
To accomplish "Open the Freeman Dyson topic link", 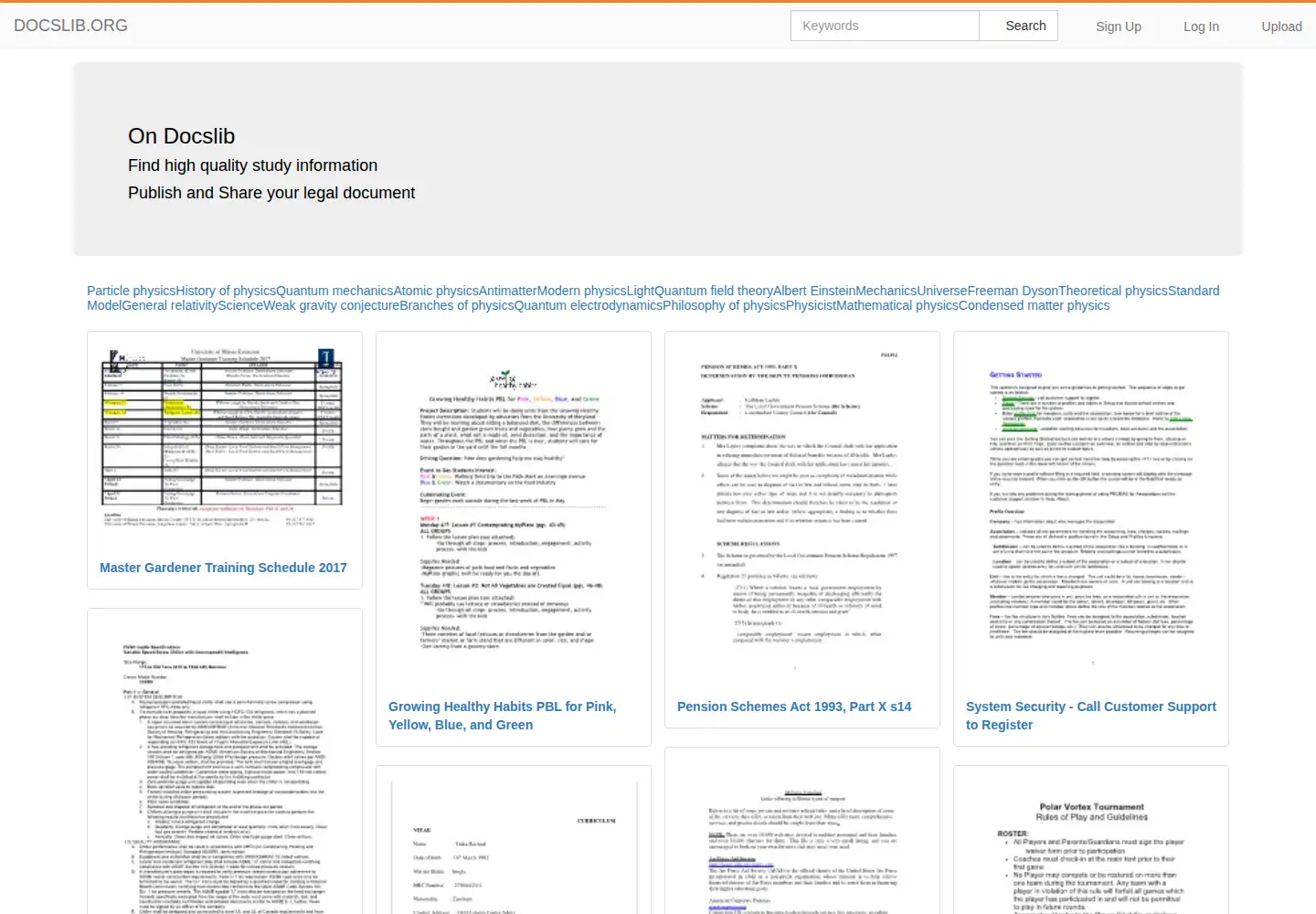I will (1013, 291).
